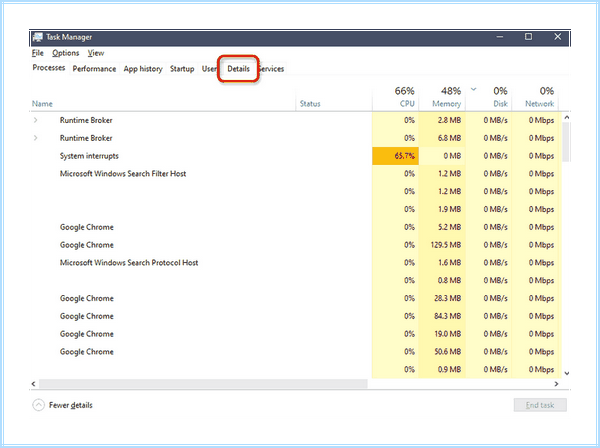Click the scroll down arrow of process list
The width and height of the screenshot is (600, 448).
[x=567, y=373]
